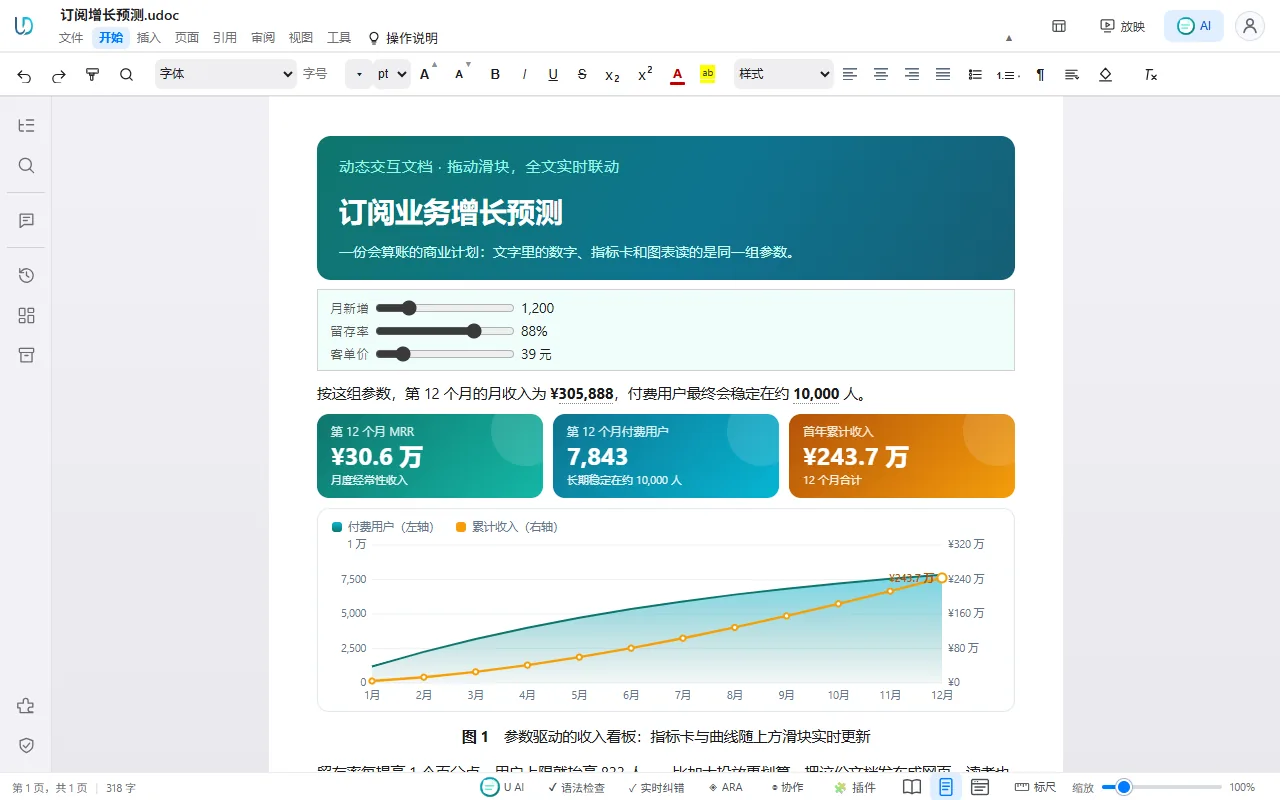Center align the text
Screen dimensions: 1280x800
tap(881, 75)
